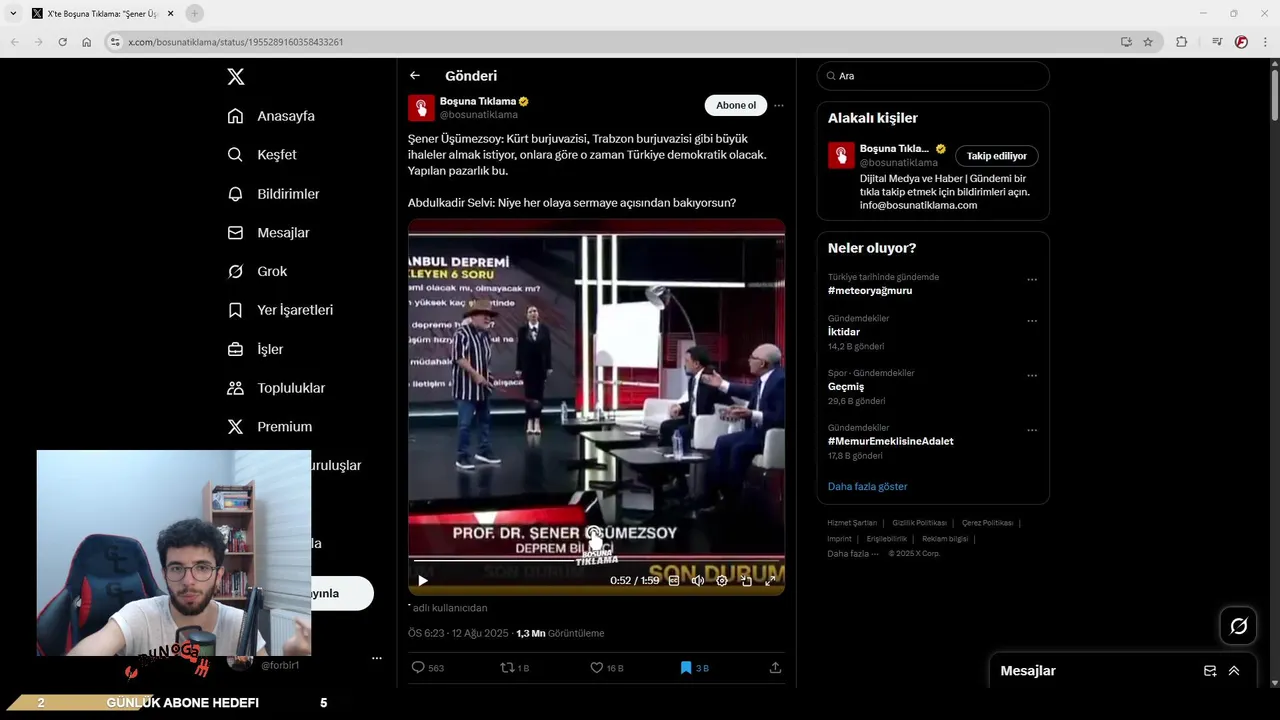The height and width of the screenshot is (720, 1280).
Task: Open Yer İşaretleri bookmarks
Action: [x=280, y=310]
